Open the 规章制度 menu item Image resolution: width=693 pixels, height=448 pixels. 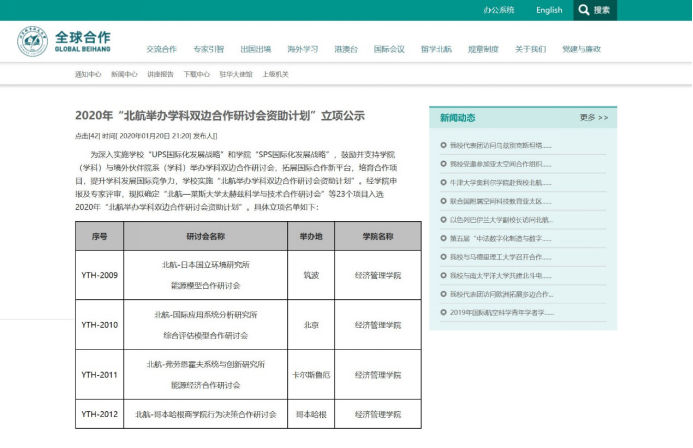[x=483, y=49]
